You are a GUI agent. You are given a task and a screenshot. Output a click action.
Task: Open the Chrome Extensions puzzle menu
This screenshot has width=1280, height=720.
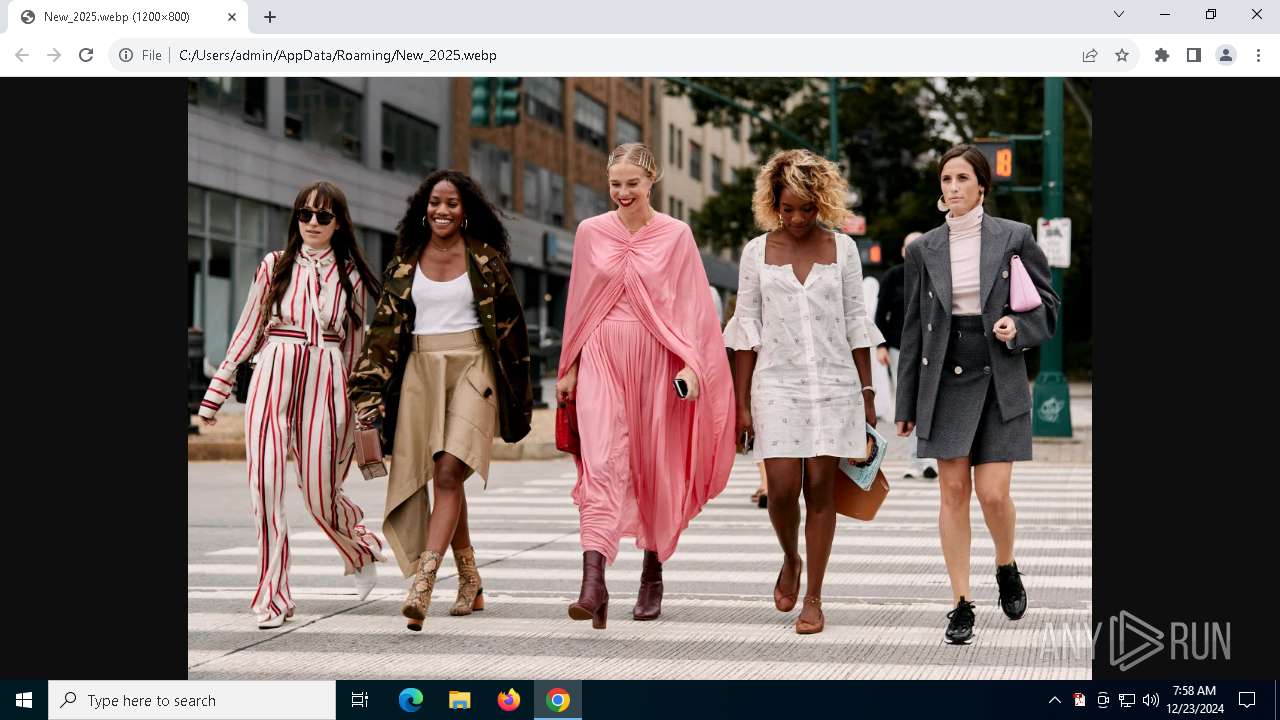tap(1162, 55)
